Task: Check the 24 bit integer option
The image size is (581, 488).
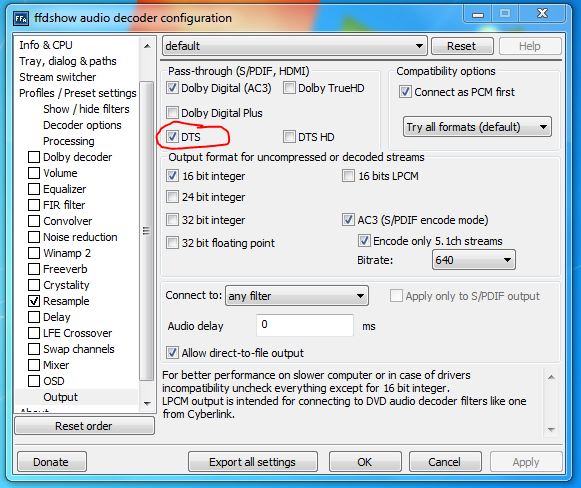Action: click(x=172, y=197)
